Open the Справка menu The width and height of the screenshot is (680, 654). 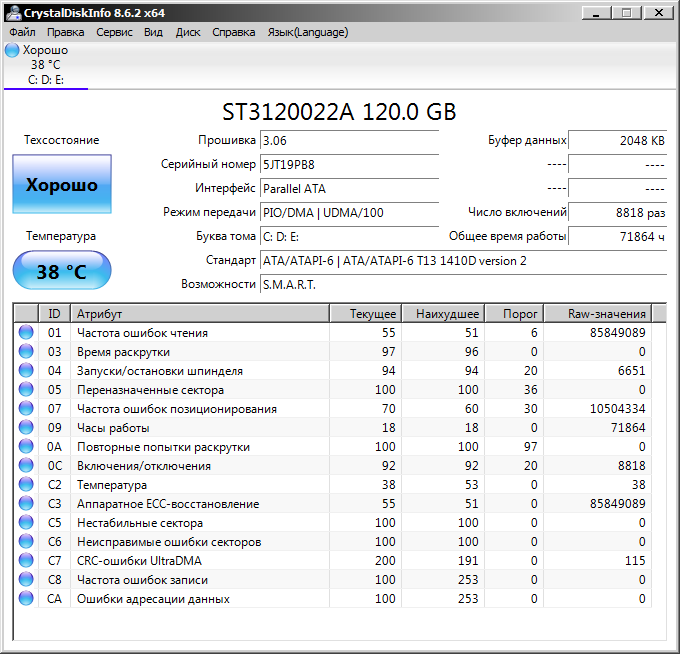click(x=233, y=32)
